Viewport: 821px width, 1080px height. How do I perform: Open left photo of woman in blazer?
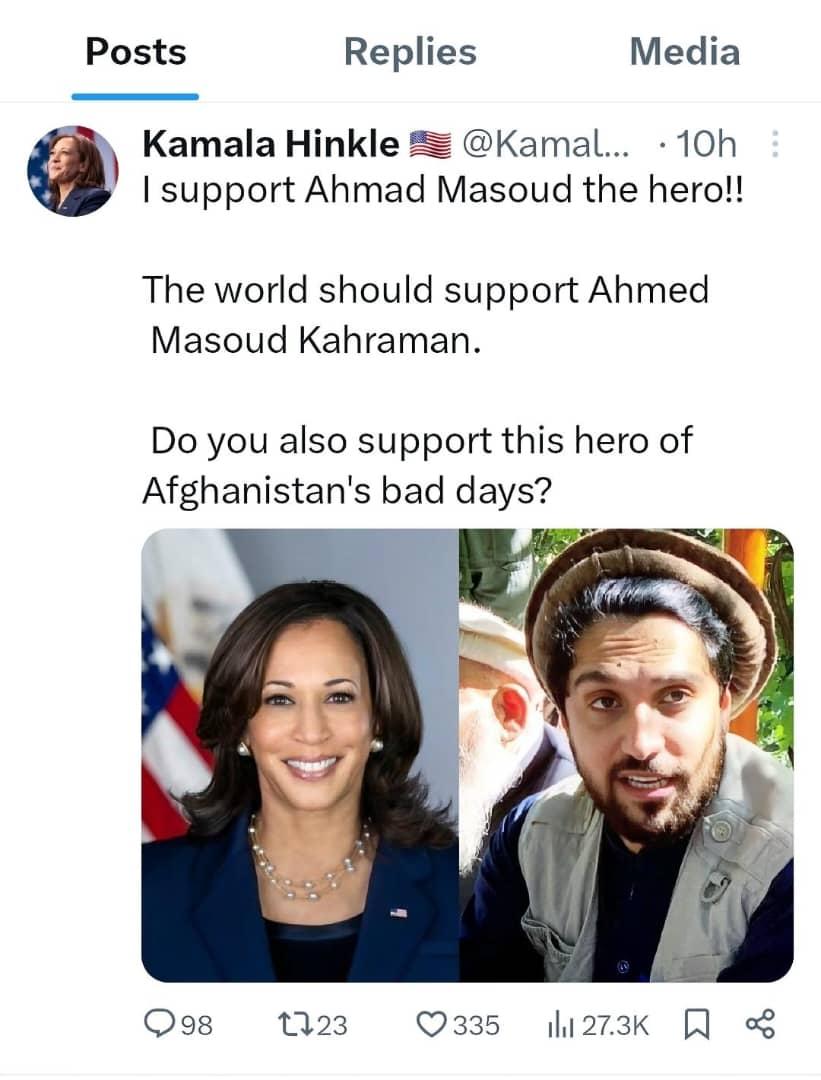tap(300, 755)
